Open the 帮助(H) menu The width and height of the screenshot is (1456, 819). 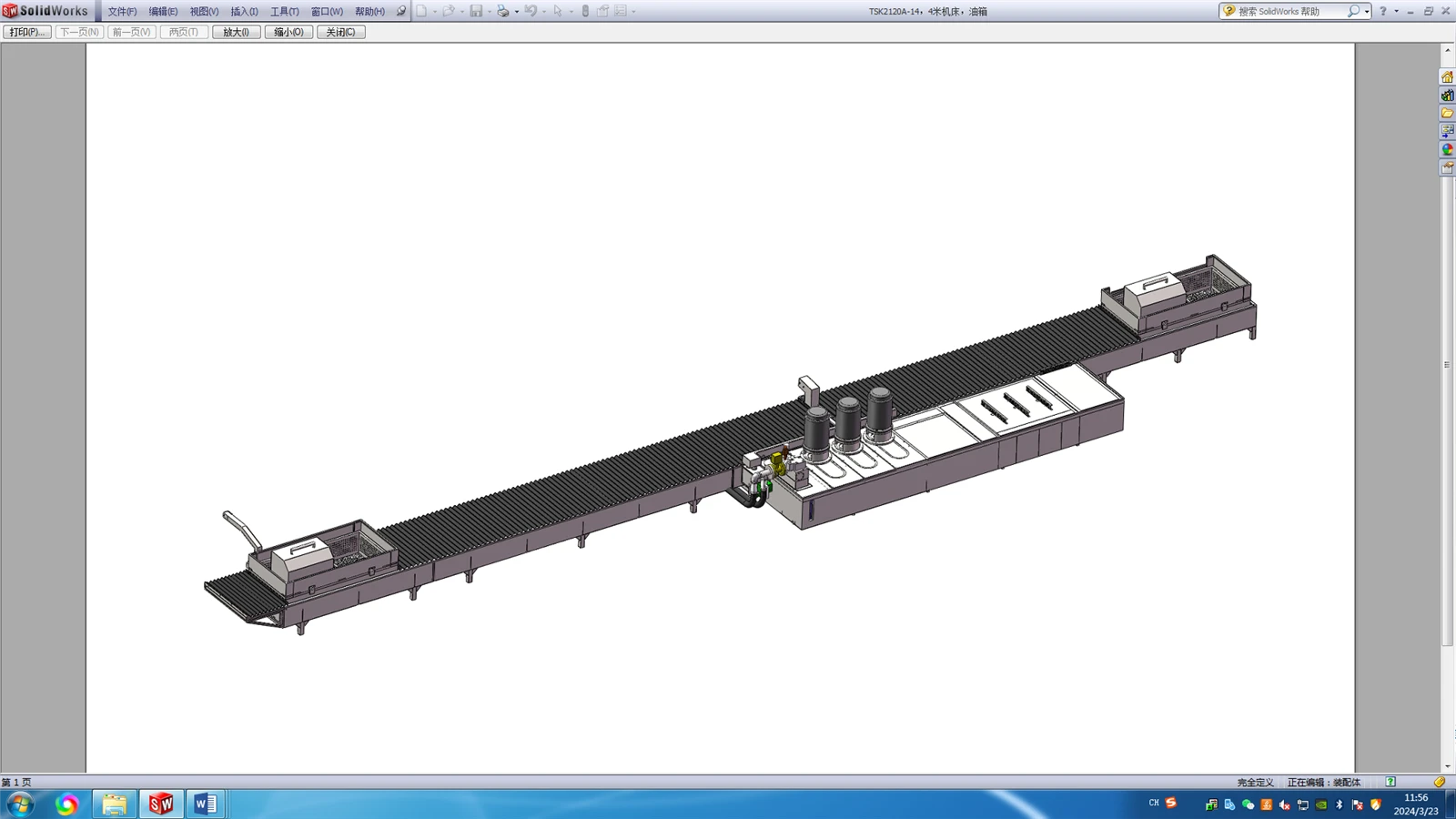(x=369, y=12)
